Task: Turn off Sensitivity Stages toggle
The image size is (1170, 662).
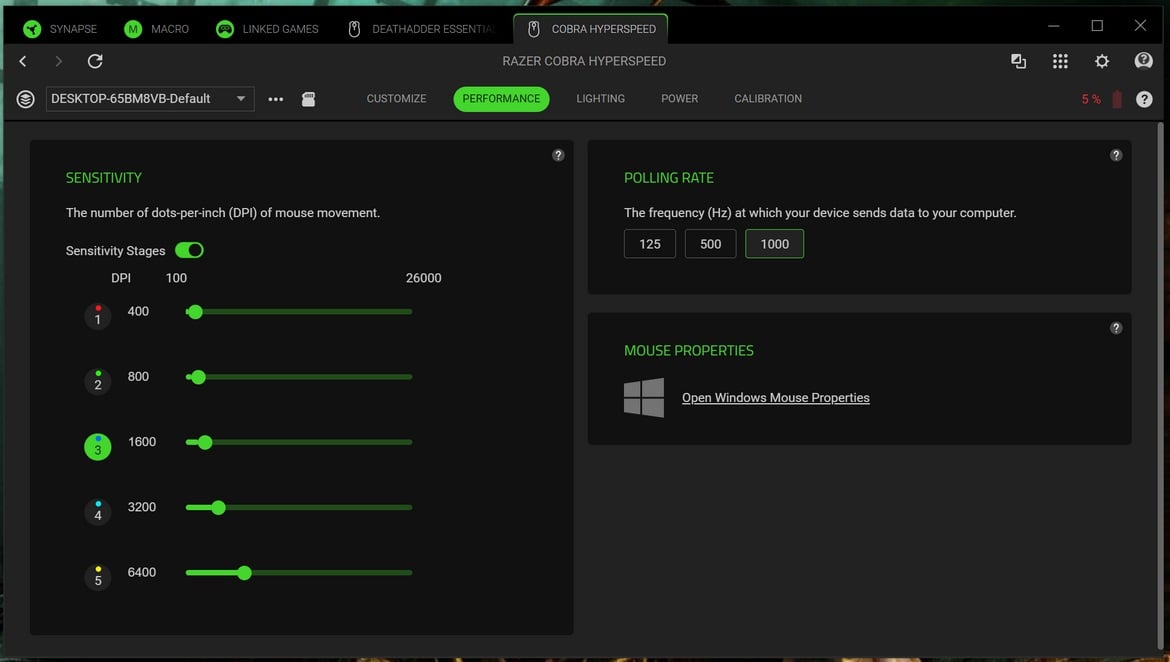Action: [189, 251]
